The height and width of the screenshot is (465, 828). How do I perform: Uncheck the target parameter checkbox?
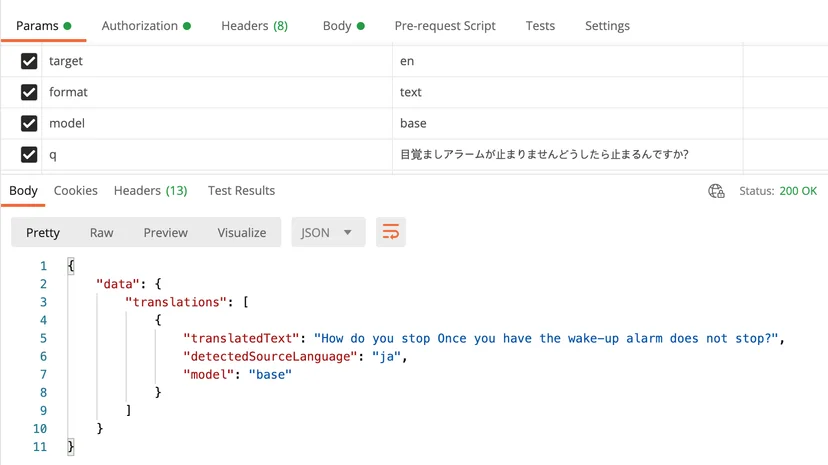click(x=29, y=61)
